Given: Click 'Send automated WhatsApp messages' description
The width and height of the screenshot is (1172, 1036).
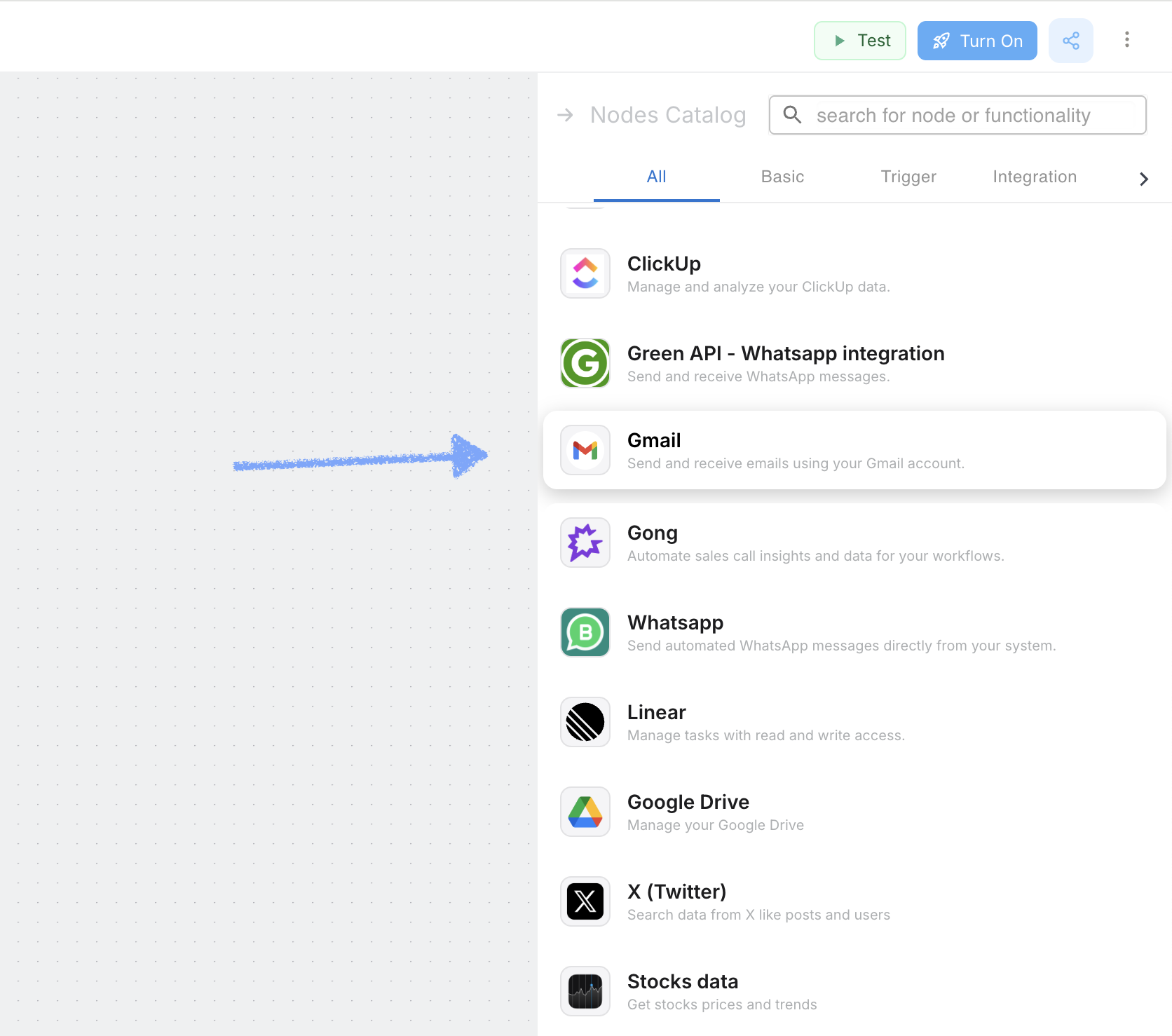Looking at the screenshot, I should click(841, 646).
